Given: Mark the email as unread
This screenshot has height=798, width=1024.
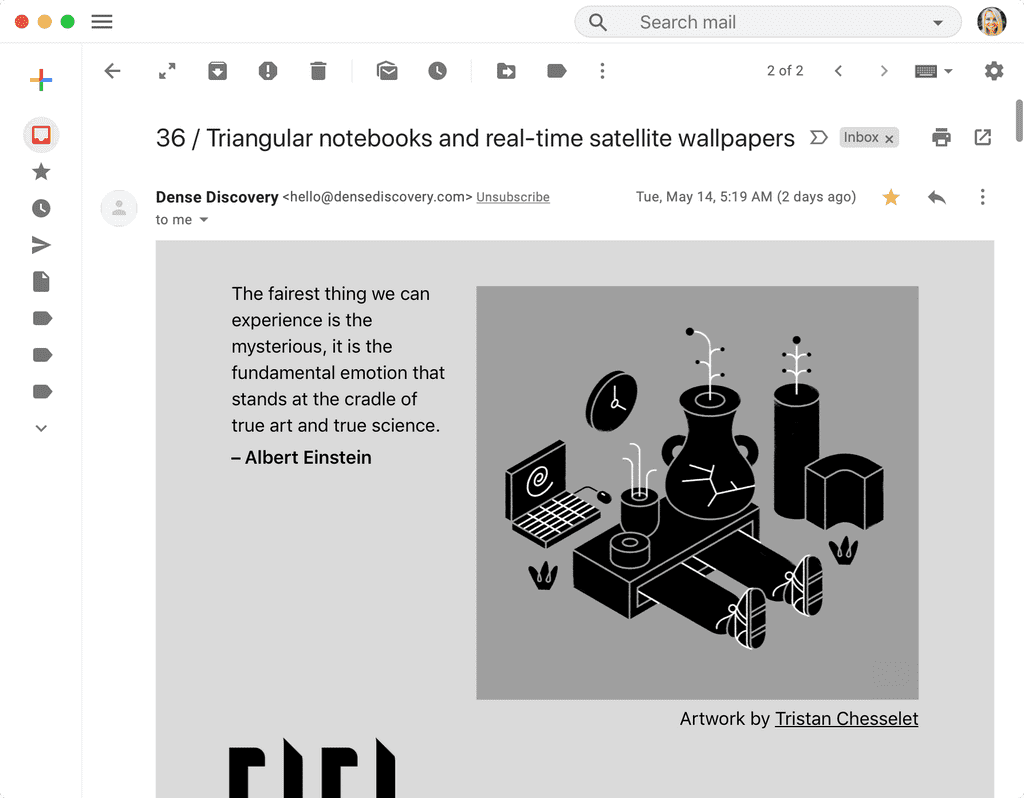Looking at the screenshot, I should tap(387, 71).
